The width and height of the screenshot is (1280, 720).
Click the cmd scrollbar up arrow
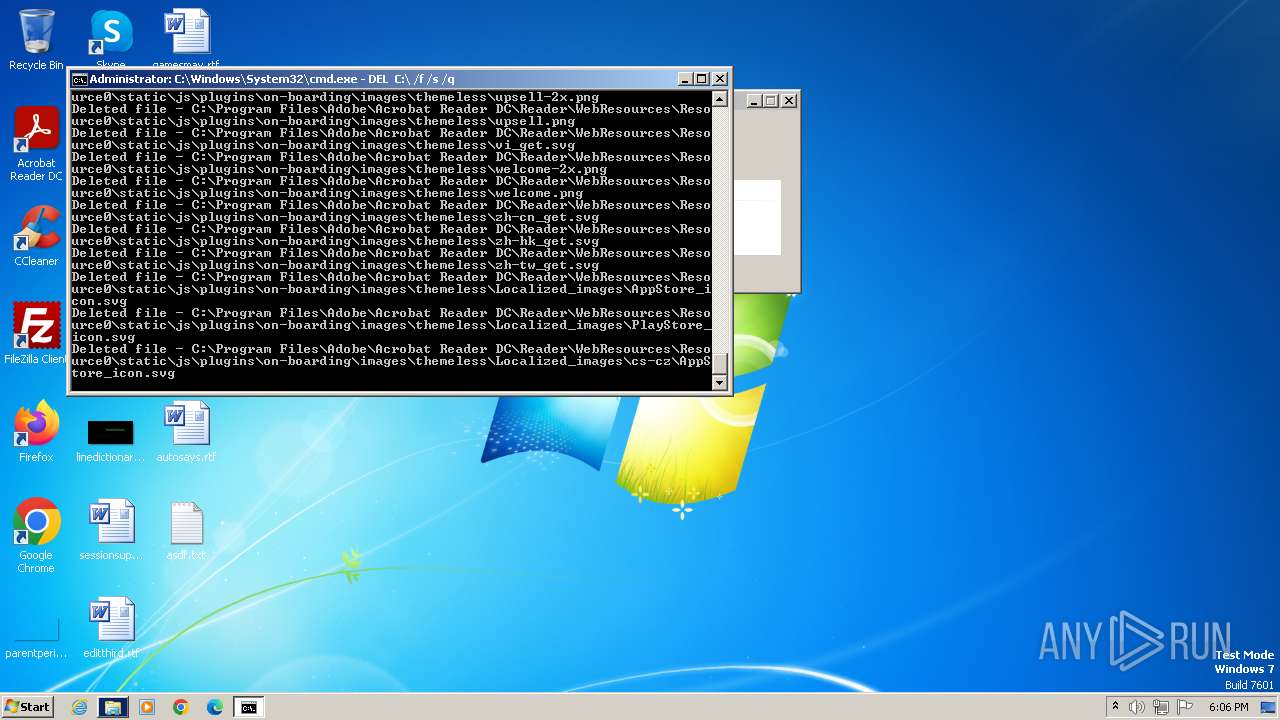[x=719, y=99]
